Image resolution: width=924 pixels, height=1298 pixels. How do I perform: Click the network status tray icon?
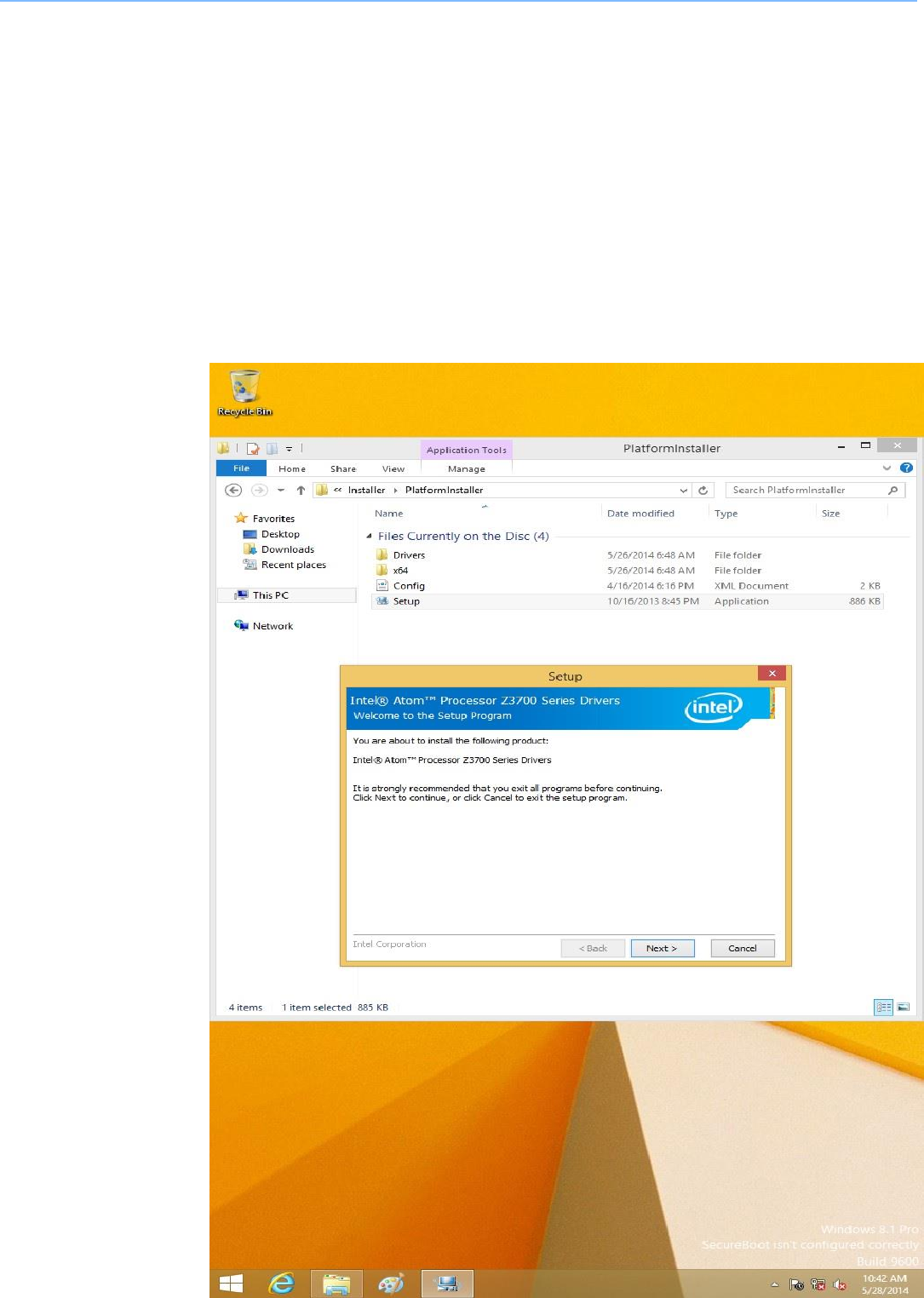click(818, 1284)
